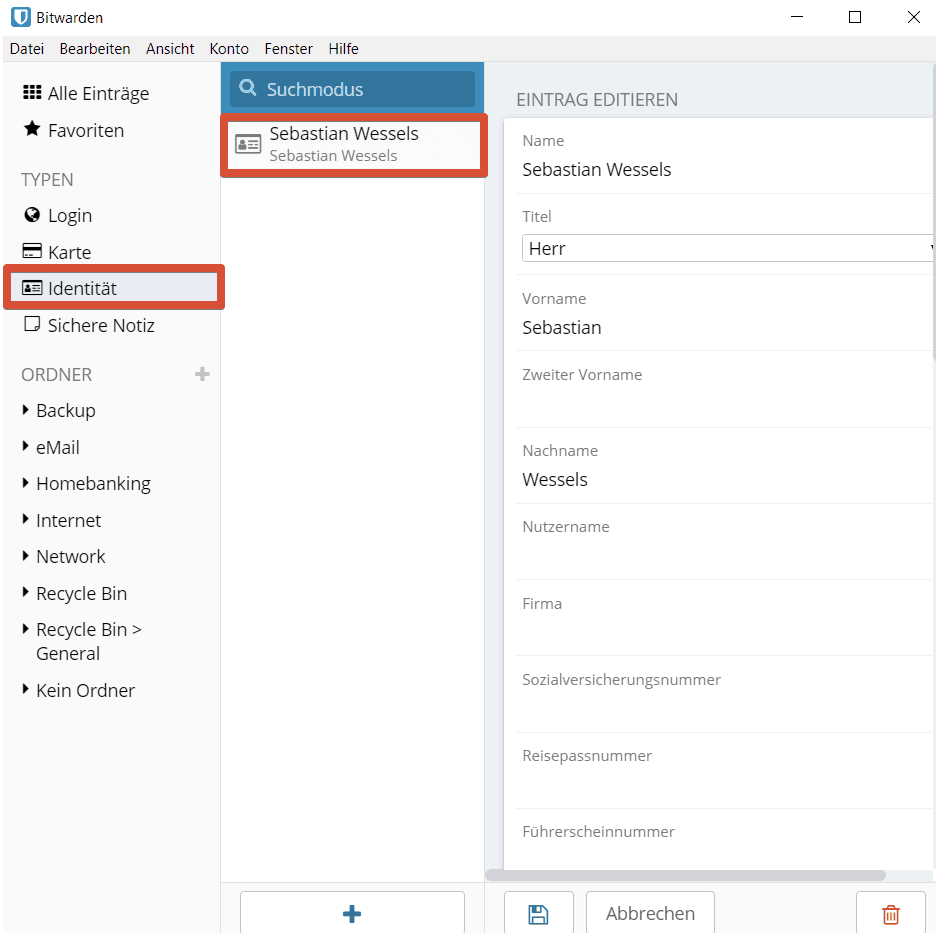The image size is (936, 933).
Task: Open the Konto menu
Action: tap(229, 49)
